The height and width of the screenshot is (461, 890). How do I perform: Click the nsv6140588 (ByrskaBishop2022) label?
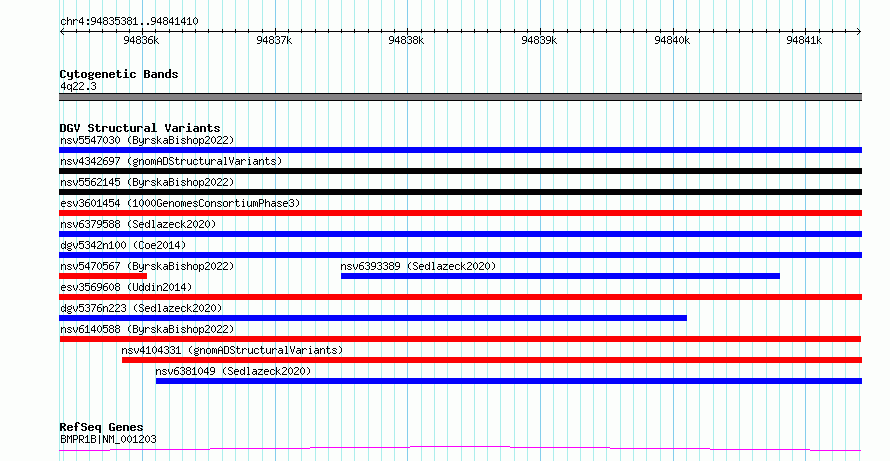click(147, 329)
